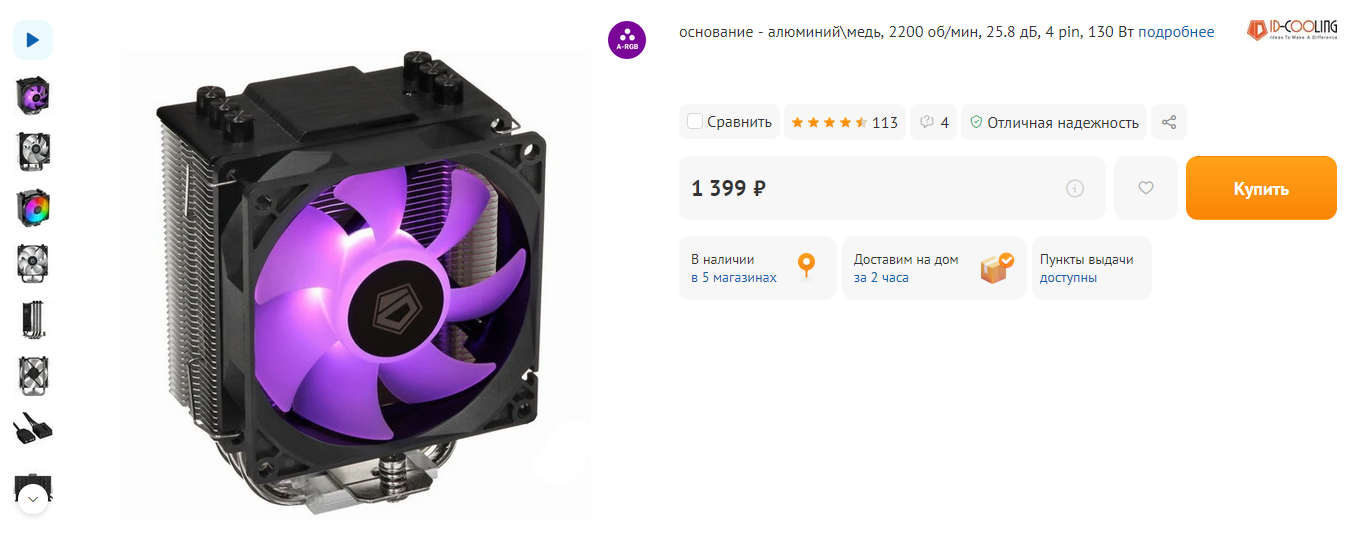1363x550 pixels.
Task: Open the 'за 2 часа' delivery link
Action: point(881,277)
